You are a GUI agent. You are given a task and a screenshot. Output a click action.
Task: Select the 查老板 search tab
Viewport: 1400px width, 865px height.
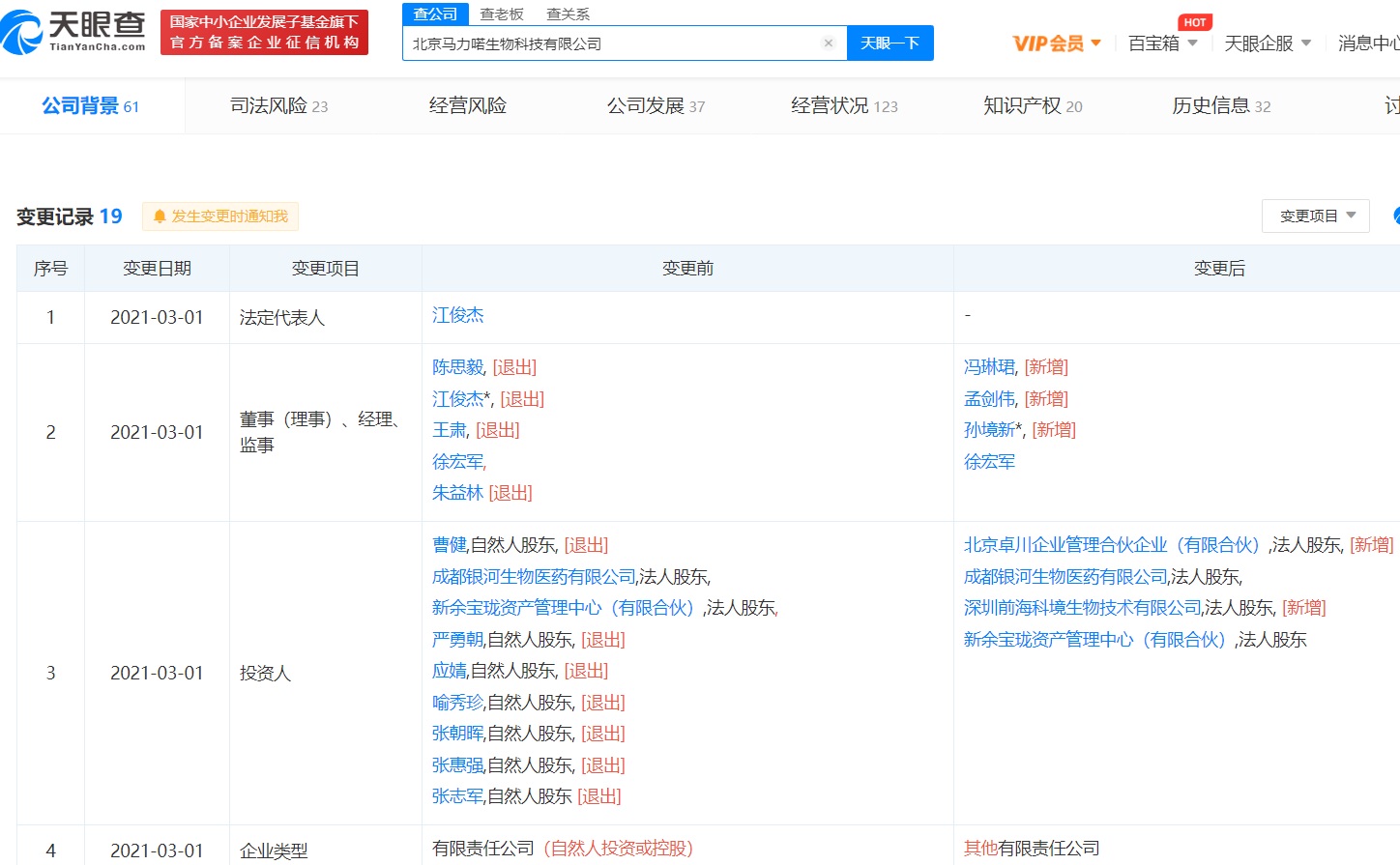coord(502,14)
